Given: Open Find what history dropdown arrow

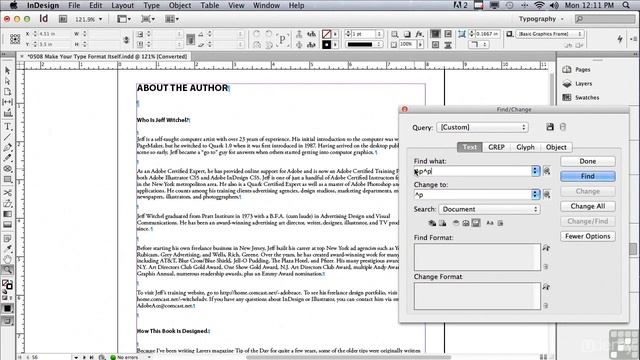Looking at the screenshot, I should (x=535, y=171).
